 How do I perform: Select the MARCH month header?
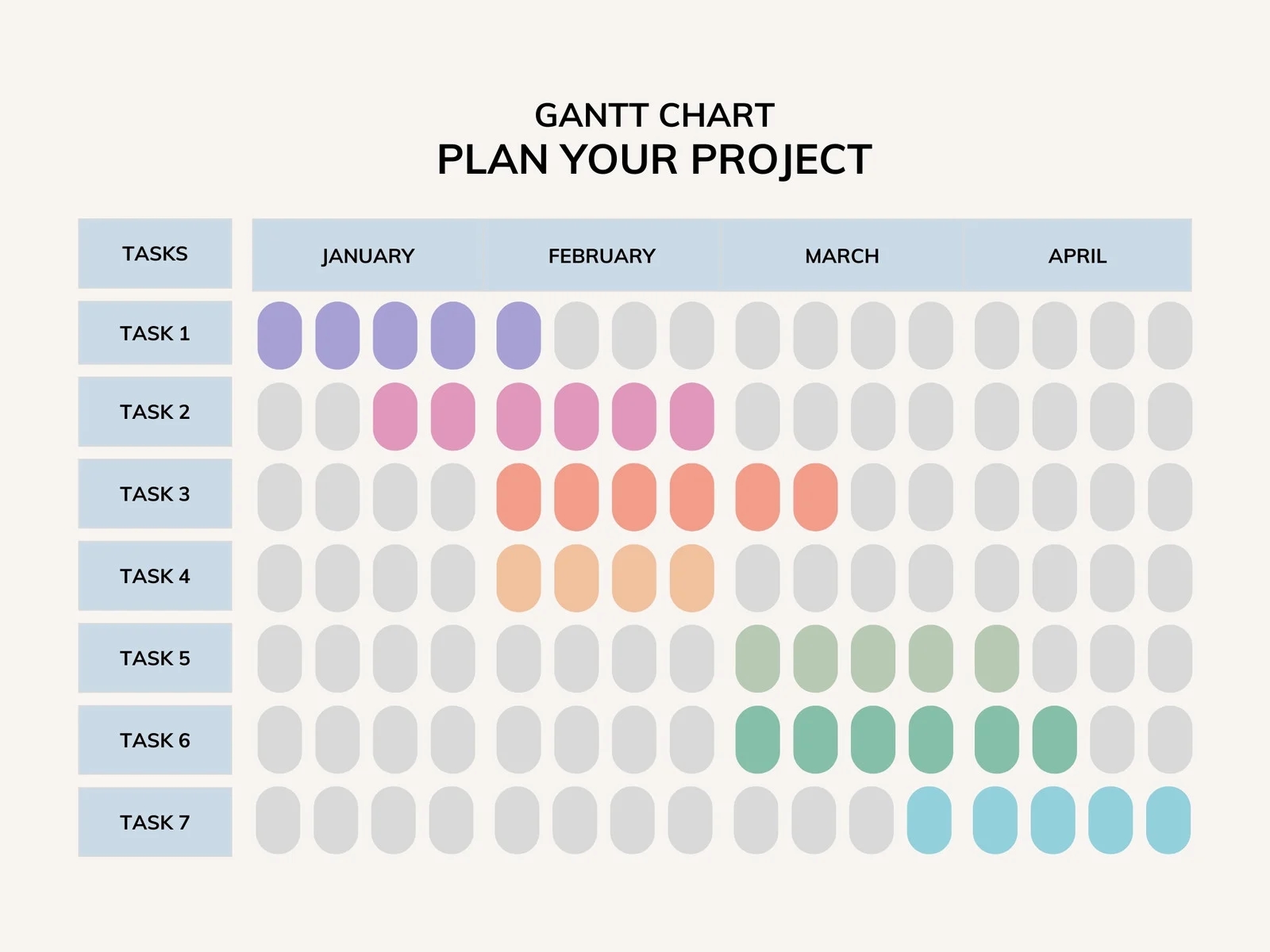(x=841, y=255)
